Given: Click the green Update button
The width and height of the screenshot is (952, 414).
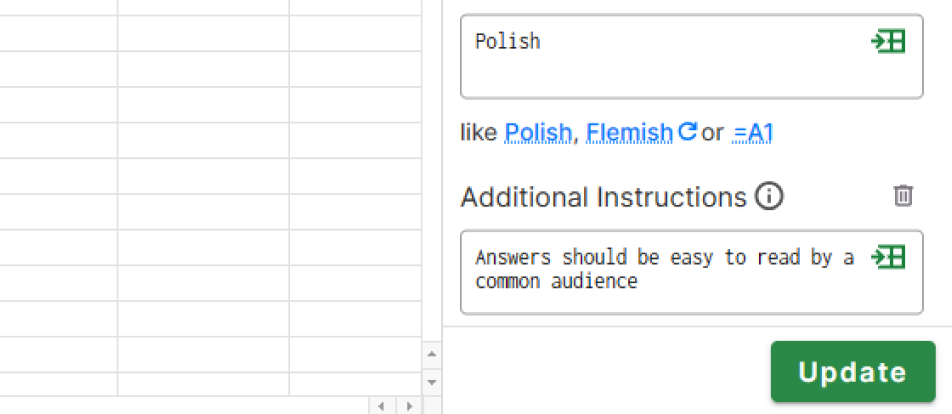Looking at the screenshot, I should pyautogui.click(x=852, y=372).
